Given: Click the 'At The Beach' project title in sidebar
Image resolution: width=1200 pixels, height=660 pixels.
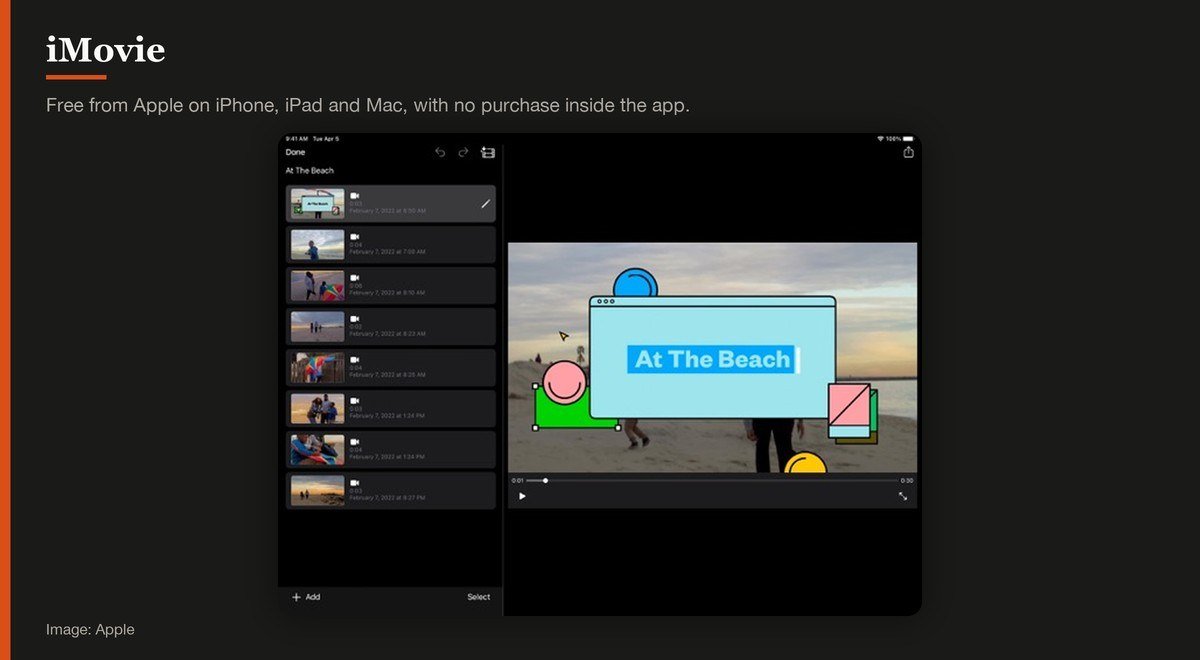Looking at the screenshot, I should point(310,171).
